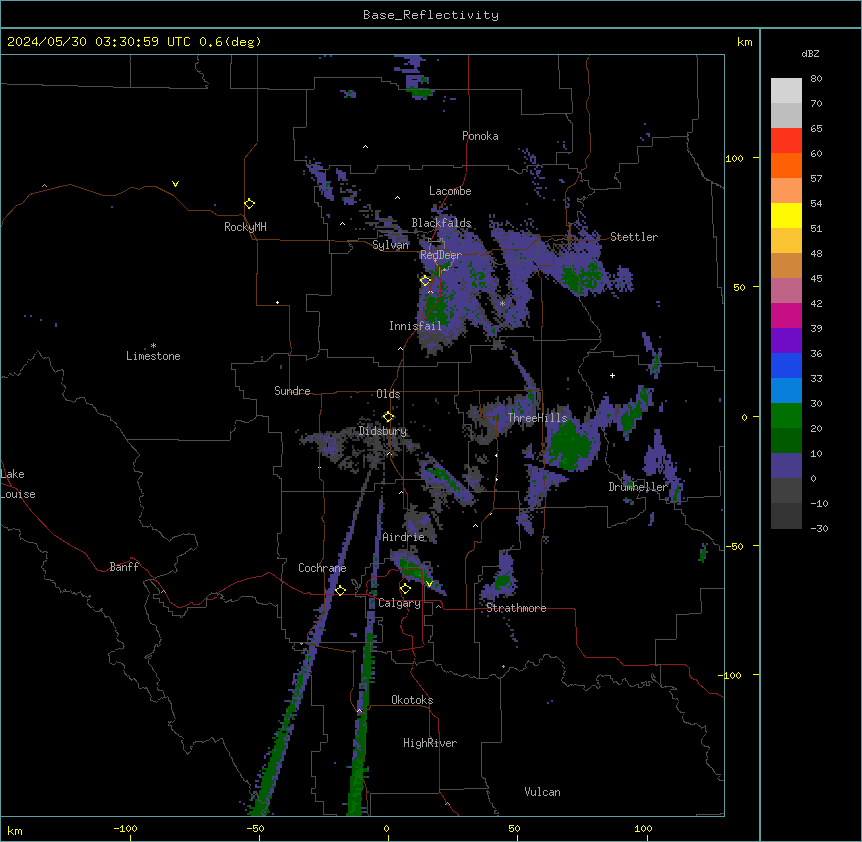Click the yellow diamond marker near RockyMH

pos(250,204)
